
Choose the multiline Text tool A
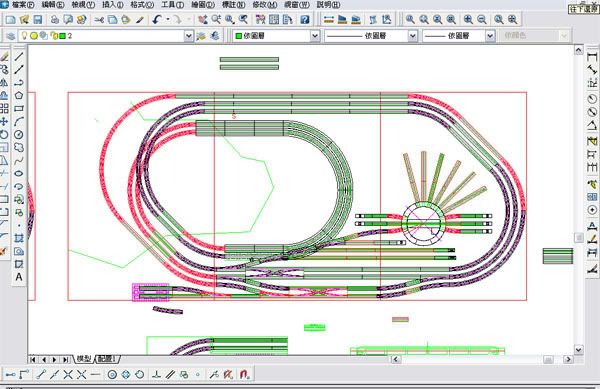click(19, 277)
